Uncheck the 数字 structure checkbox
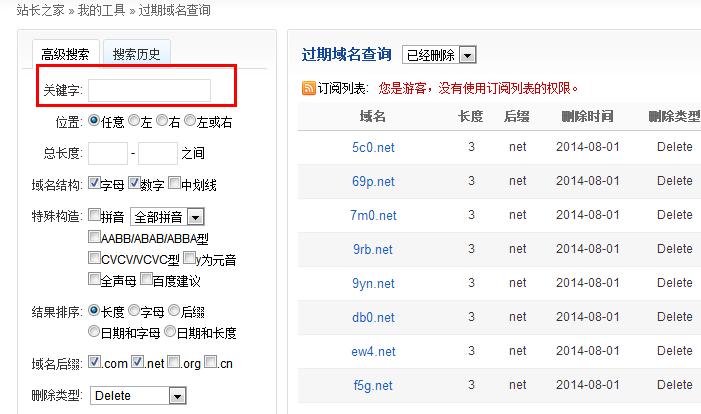Screen dimensions: 701x414 134,182
